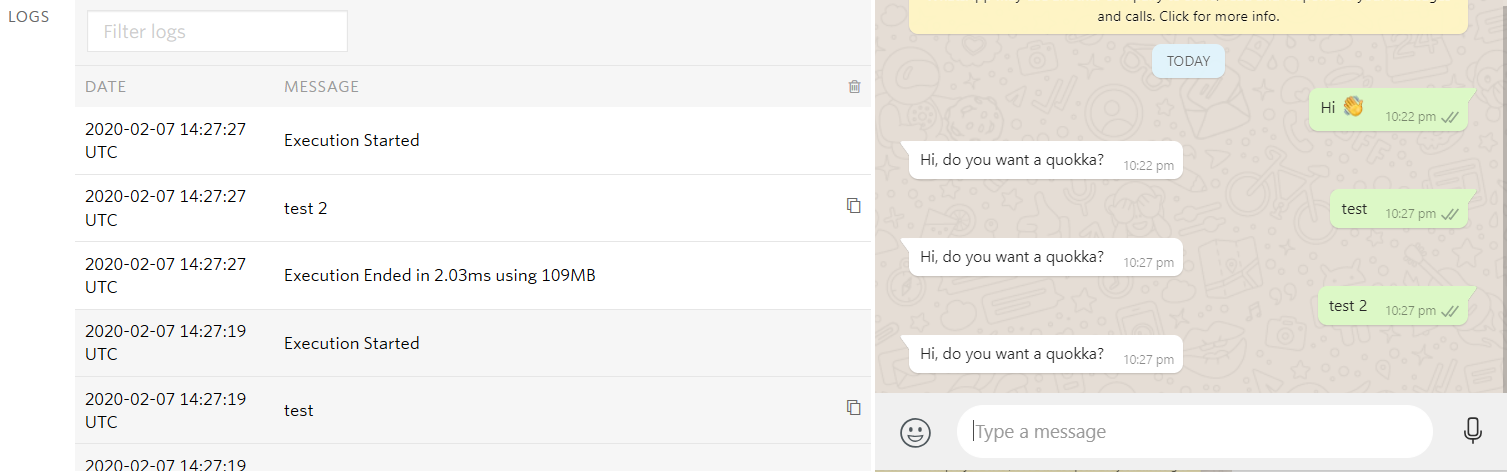
Task: Click the TODAY date badge in chat
Action: 1188,61
